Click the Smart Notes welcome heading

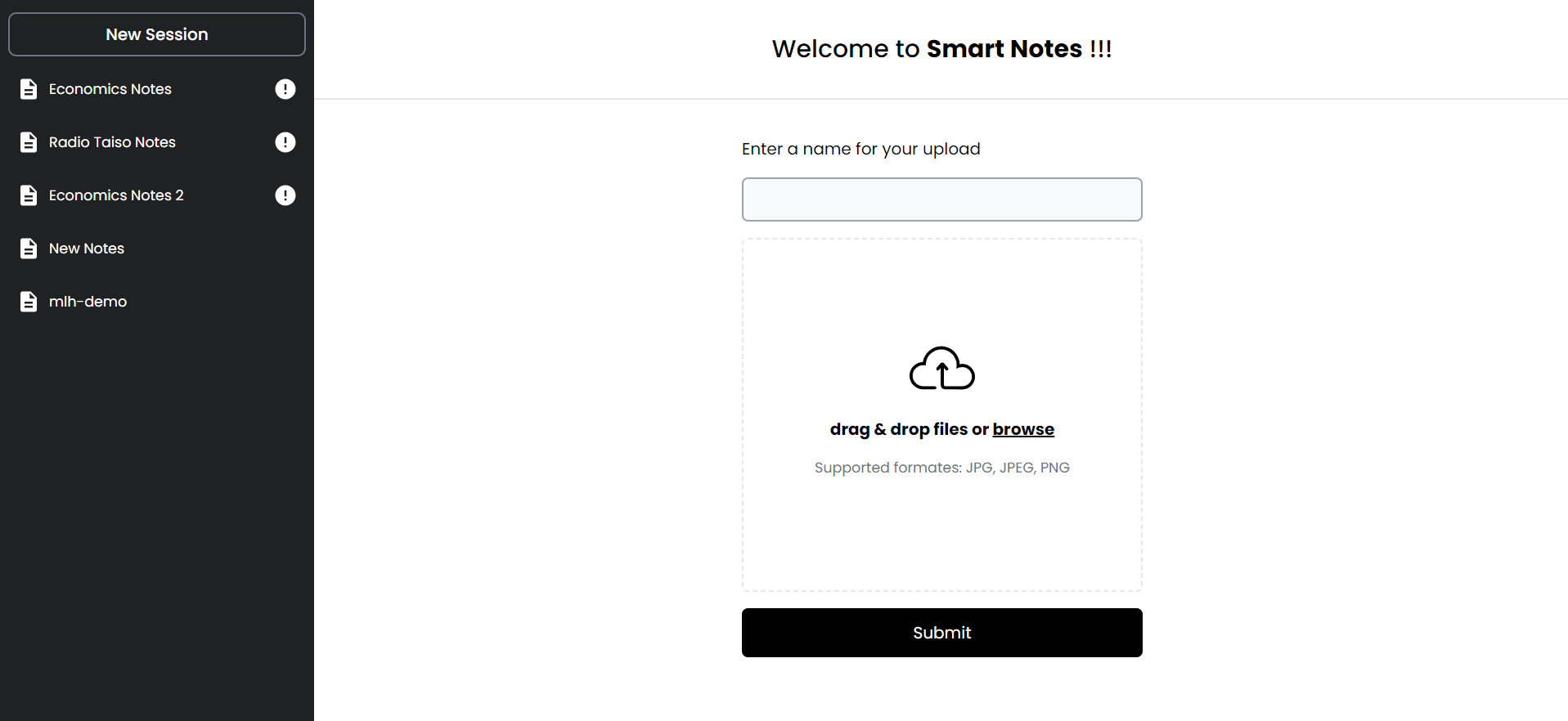coord(941,49)
